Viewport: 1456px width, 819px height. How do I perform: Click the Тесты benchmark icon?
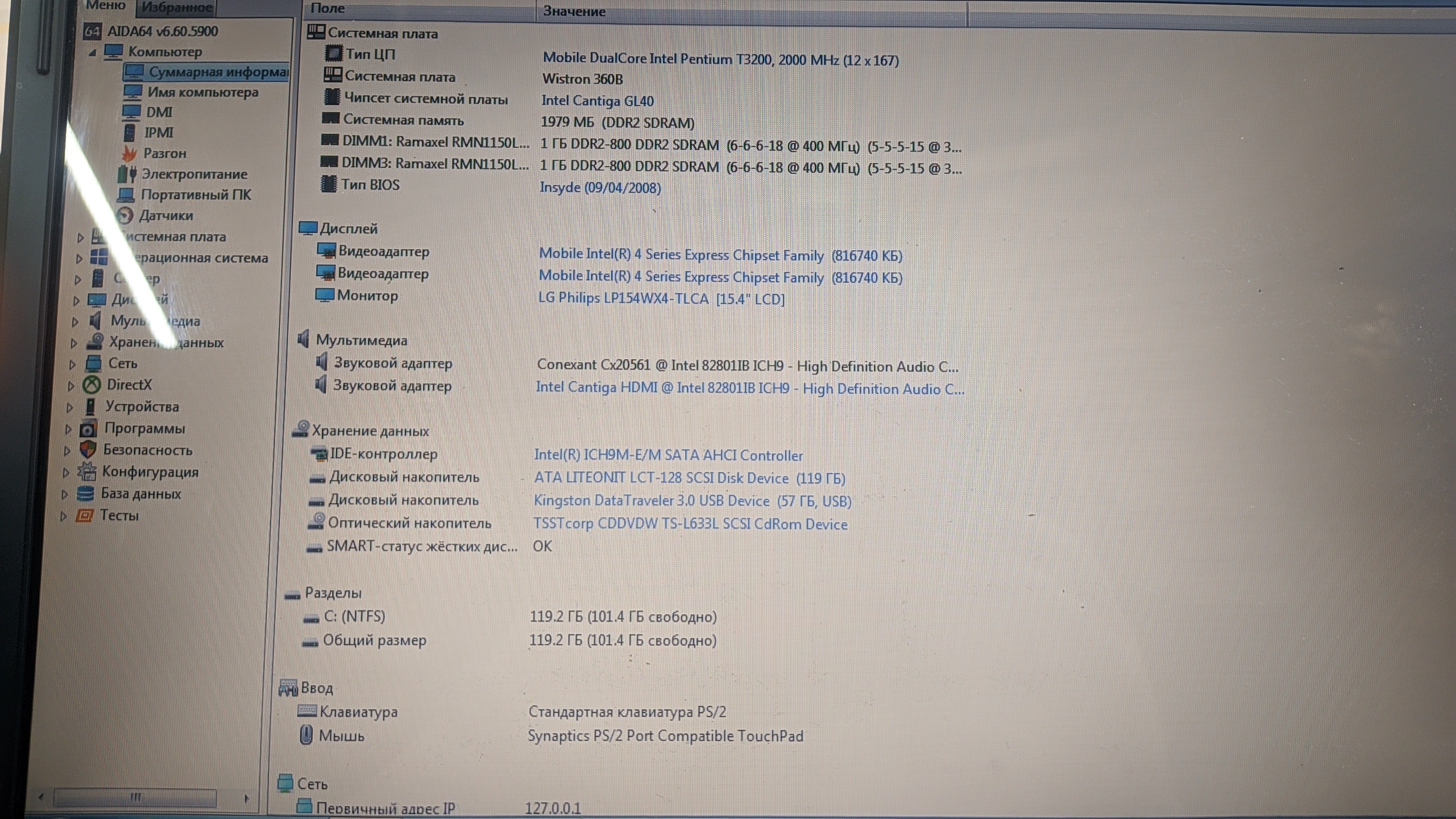[84, 516]
